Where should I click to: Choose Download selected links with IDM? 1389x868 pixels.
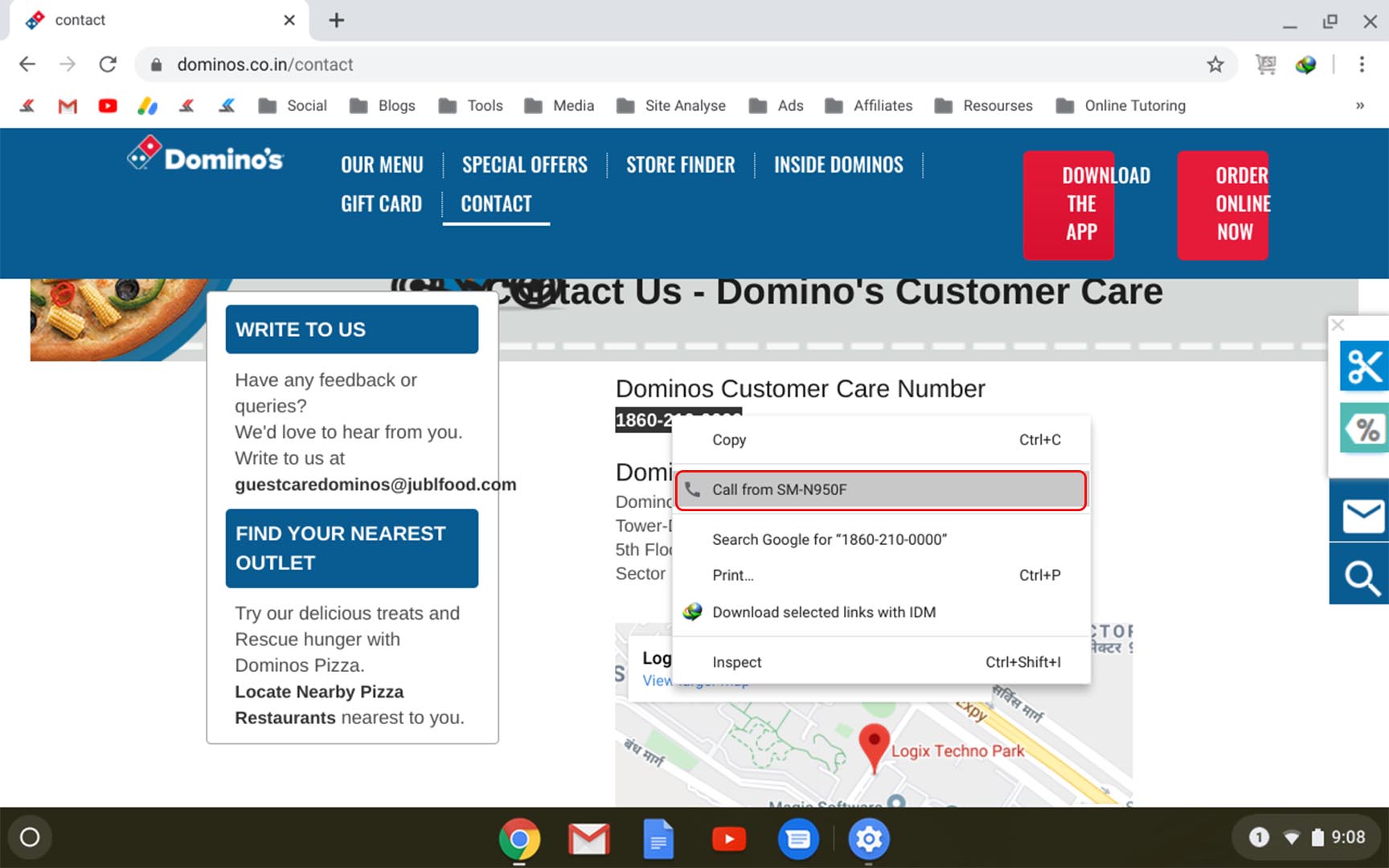click(x=881, y=612)
